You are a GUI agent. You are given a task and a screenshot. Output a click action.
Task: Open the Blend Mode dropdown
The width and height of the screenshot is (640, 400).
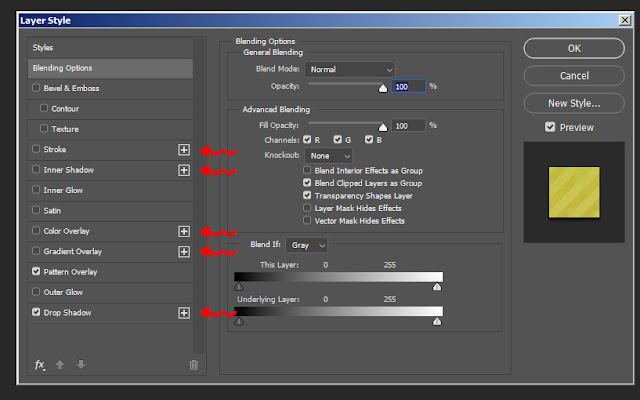[350, 69]
